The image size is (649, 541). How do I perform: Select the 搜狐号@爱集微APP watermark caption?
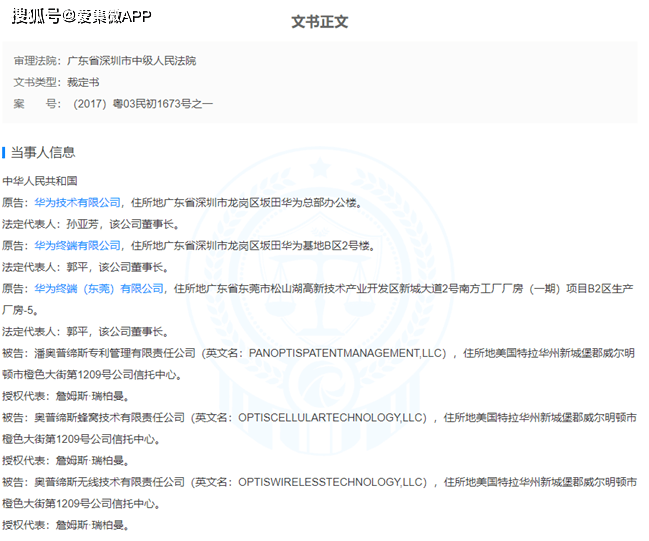click(x=82, y=17)
